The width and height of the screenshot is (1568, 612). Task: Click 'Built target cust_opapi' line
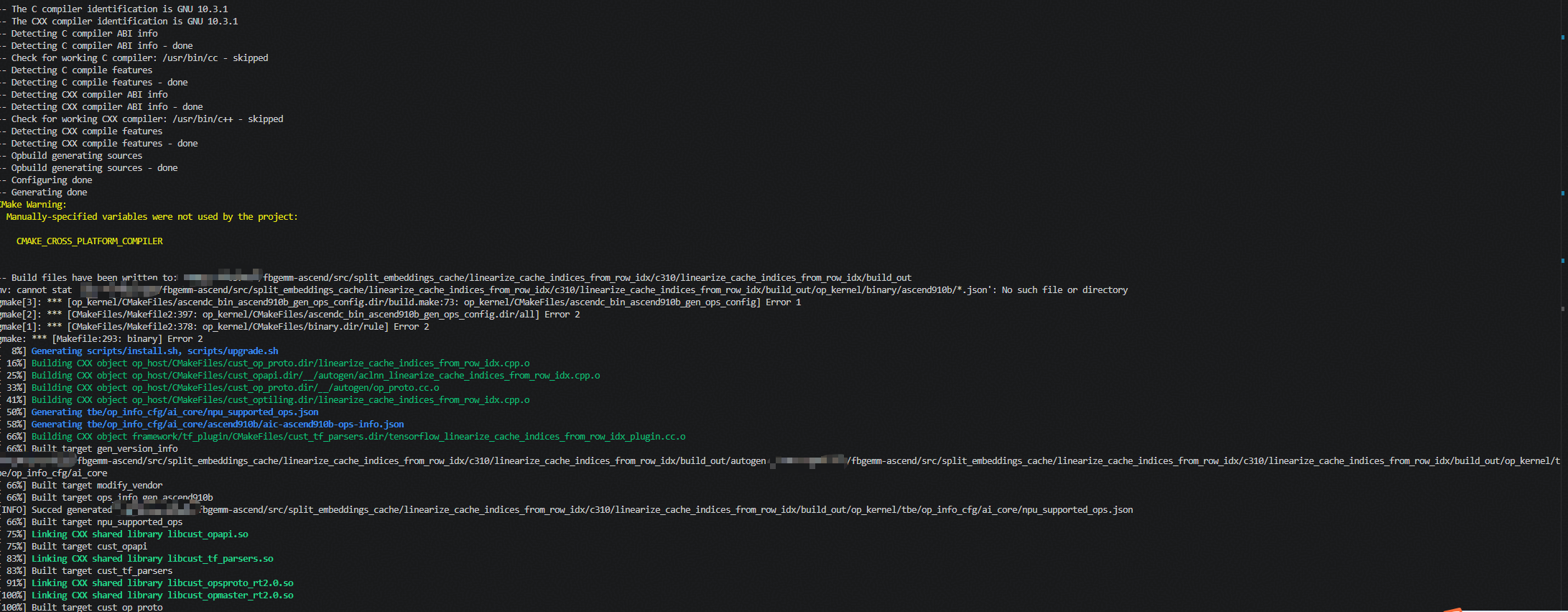(x=74, y=547)
